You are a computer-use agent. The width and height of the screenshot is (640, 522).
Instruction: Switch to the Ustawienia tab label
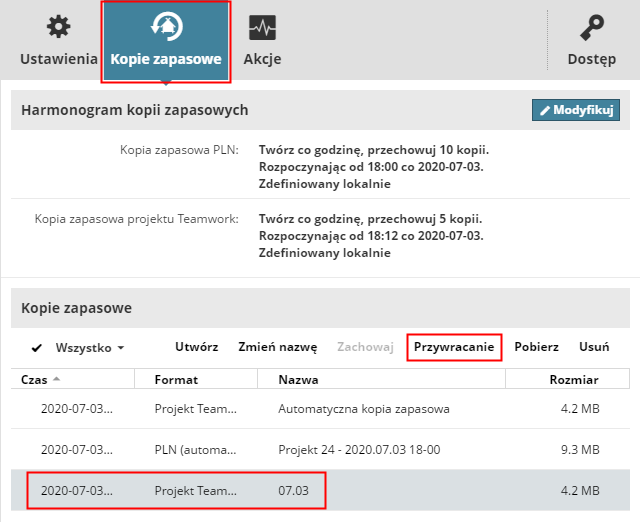(59, 59)
